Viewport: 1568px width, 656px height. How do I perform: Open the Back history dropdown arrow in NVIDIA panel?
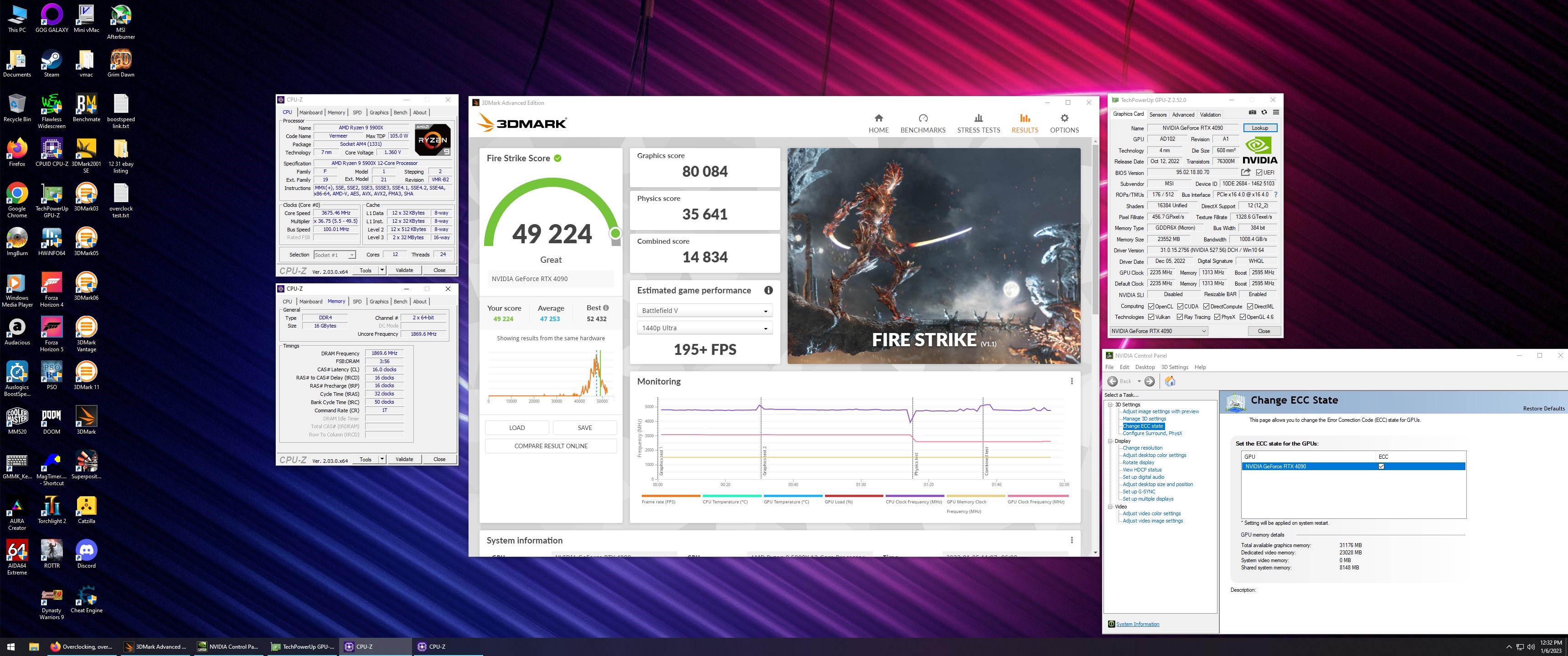pyautogui.click(x=1139, y=382)
